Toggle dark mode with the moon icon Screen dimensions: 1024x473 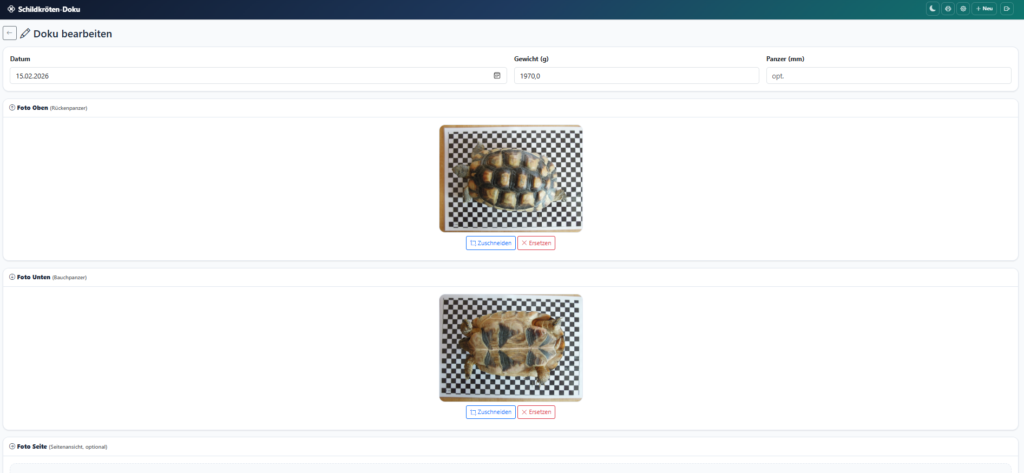(932, 8)
